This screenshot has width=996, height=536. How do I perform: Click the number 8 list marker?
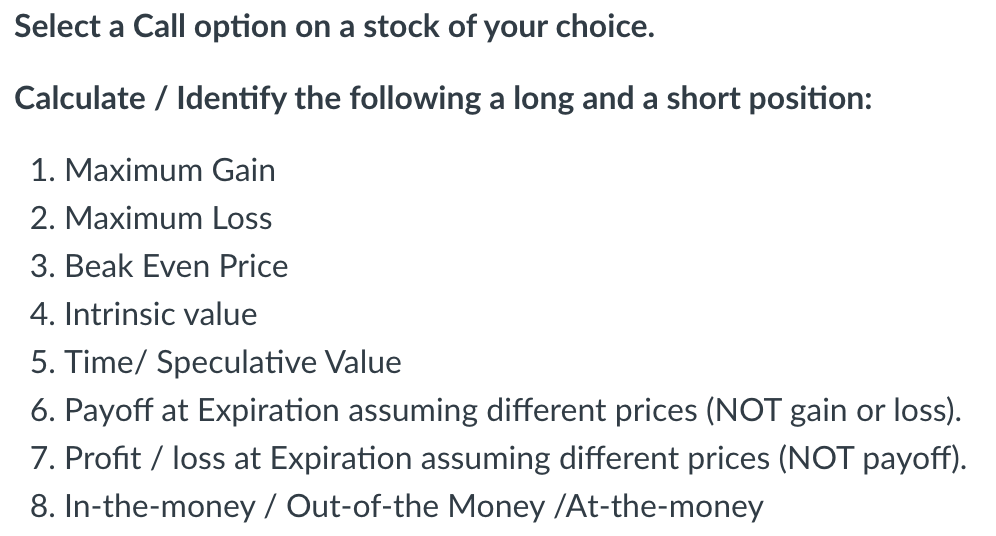coord(43,507)
